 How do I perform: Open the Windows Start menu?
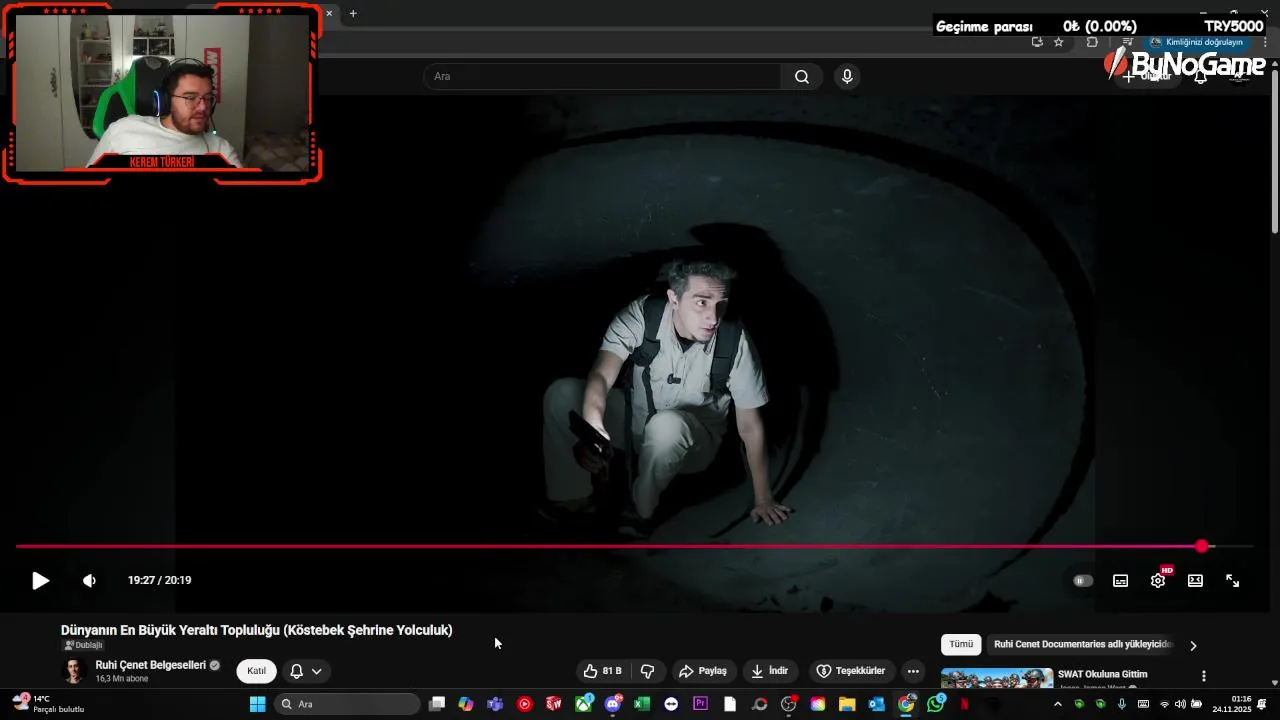tap(257, 704)
